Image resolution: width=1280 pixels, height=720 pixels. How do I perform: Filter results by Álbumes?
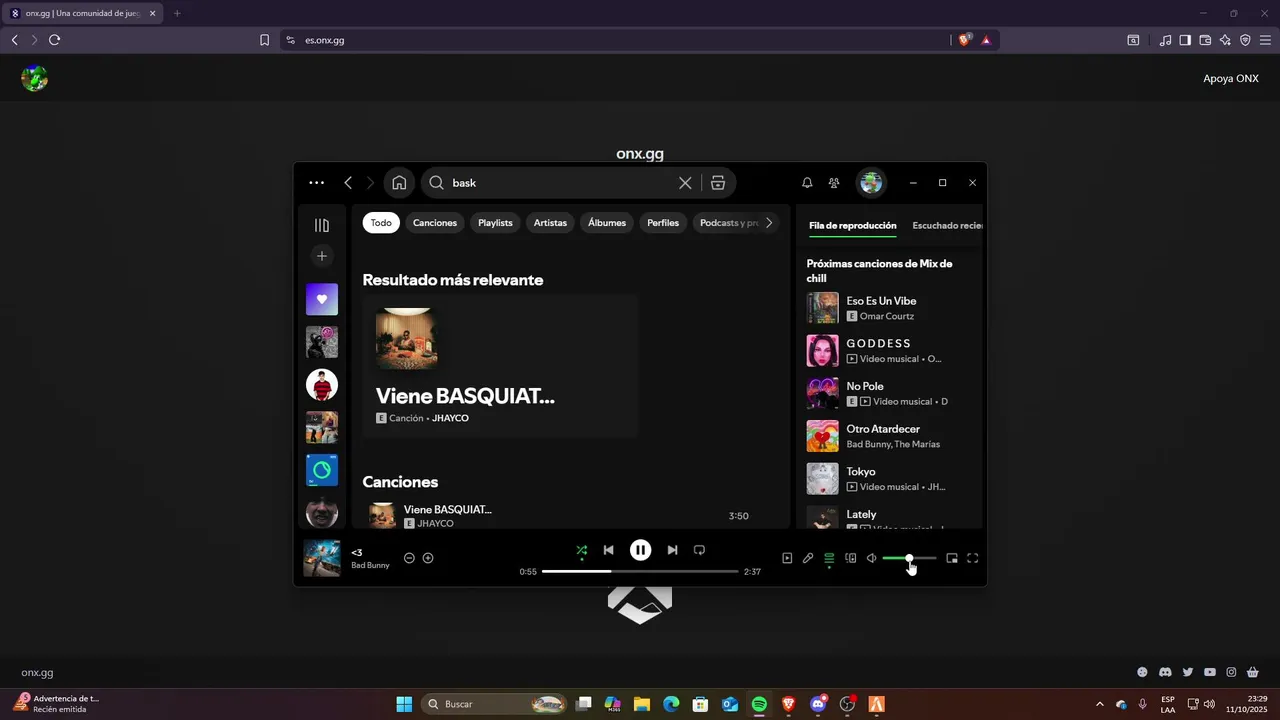(607, 223)
